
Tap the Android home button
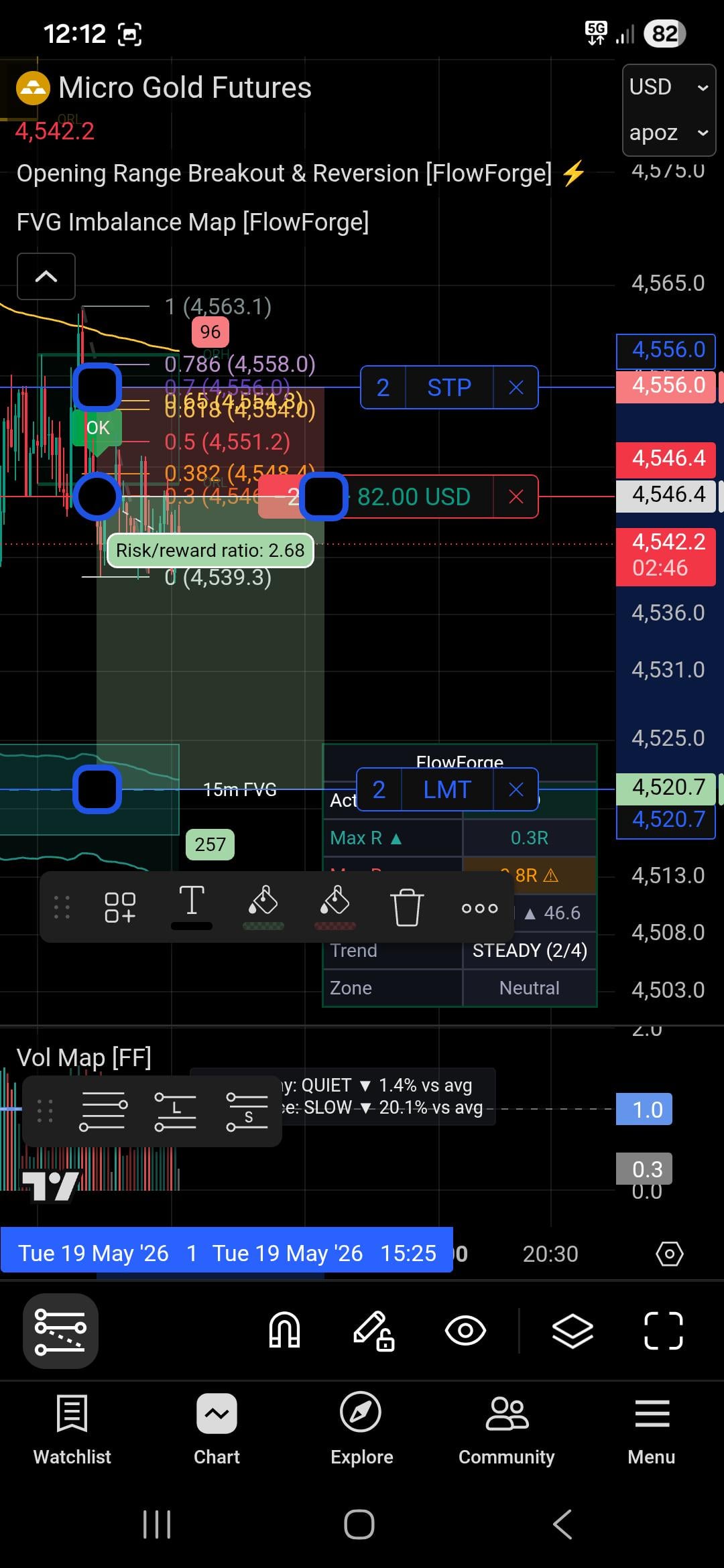(359, 1524)
